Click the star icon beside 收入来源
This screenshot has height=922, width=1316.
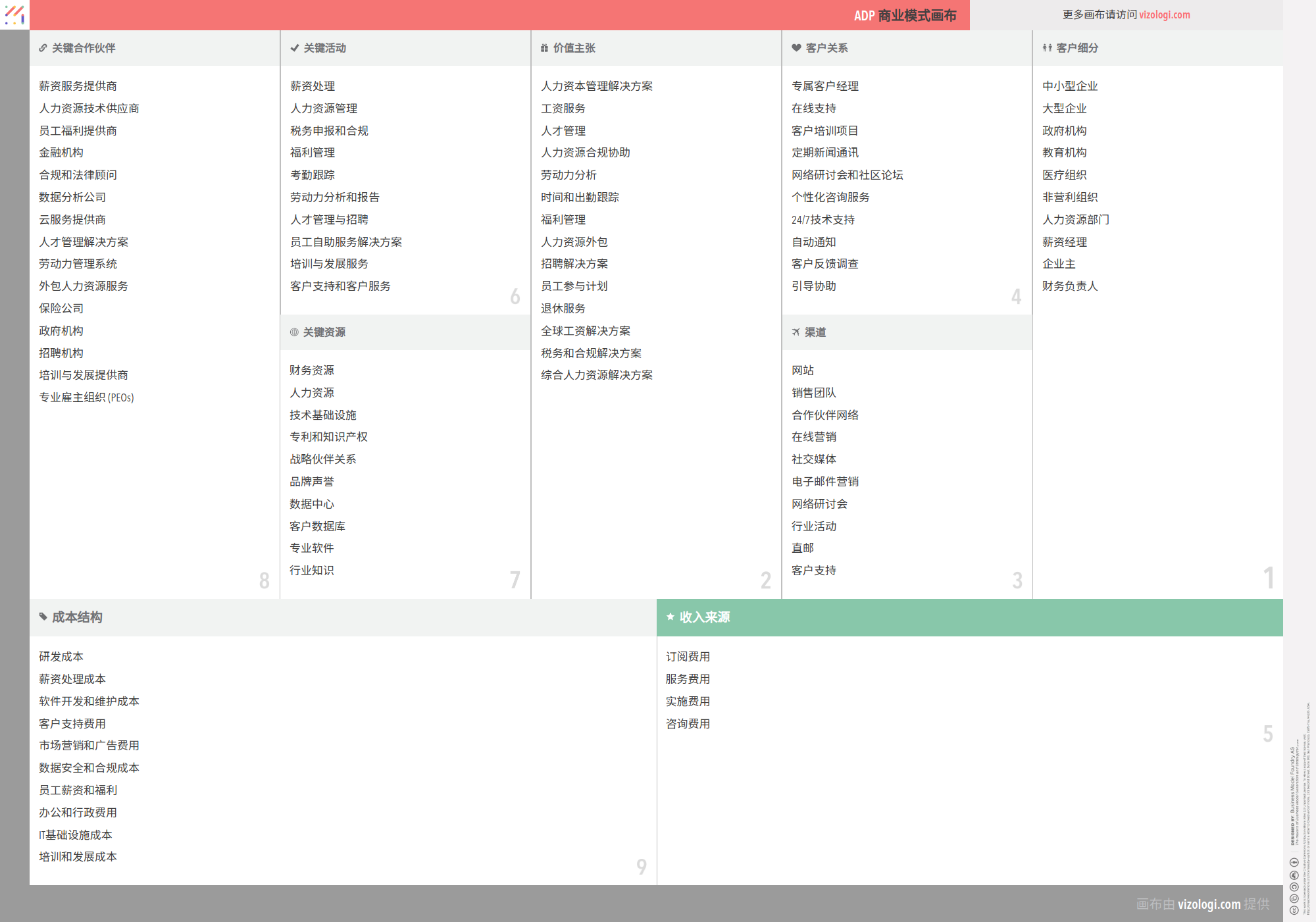click(x=671, y=617)
